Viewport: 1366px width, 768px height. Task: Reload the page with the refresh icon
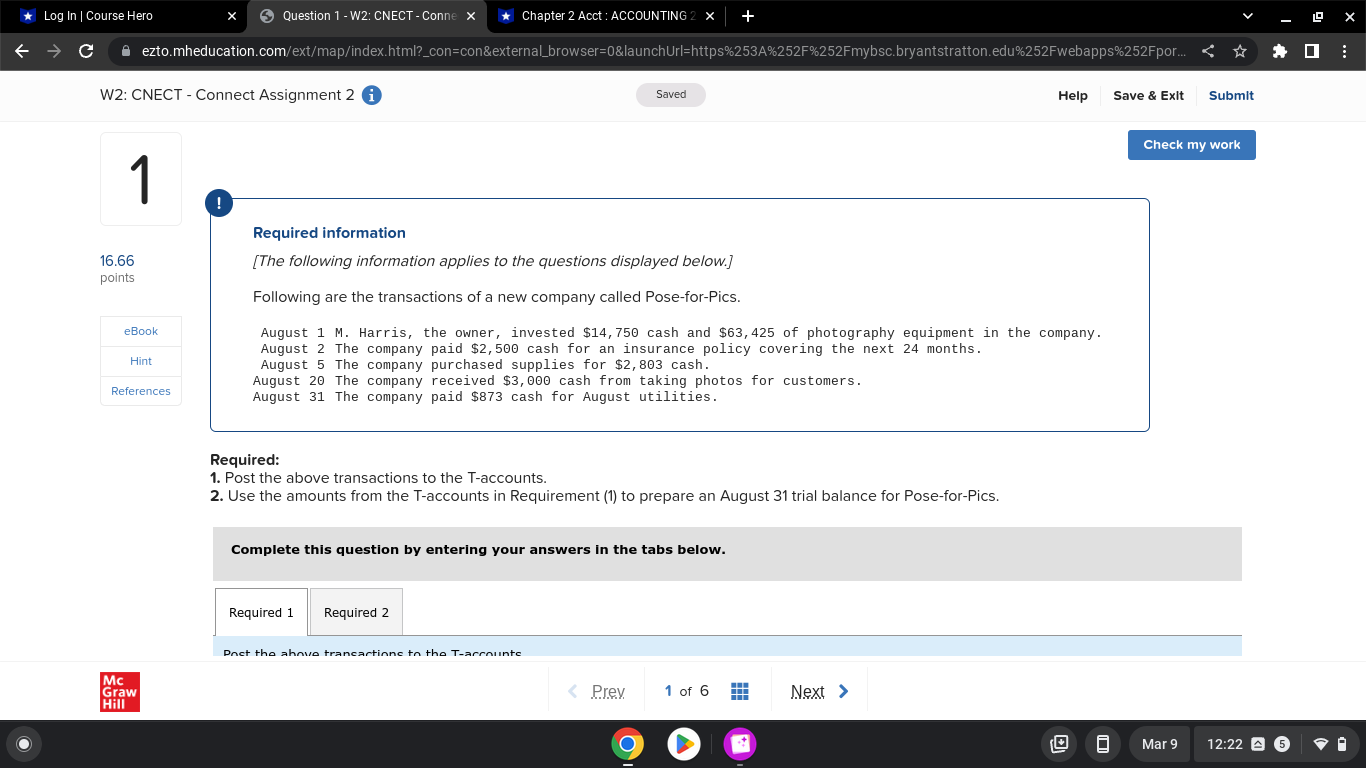pyautogui.click(x=86, y=51)
